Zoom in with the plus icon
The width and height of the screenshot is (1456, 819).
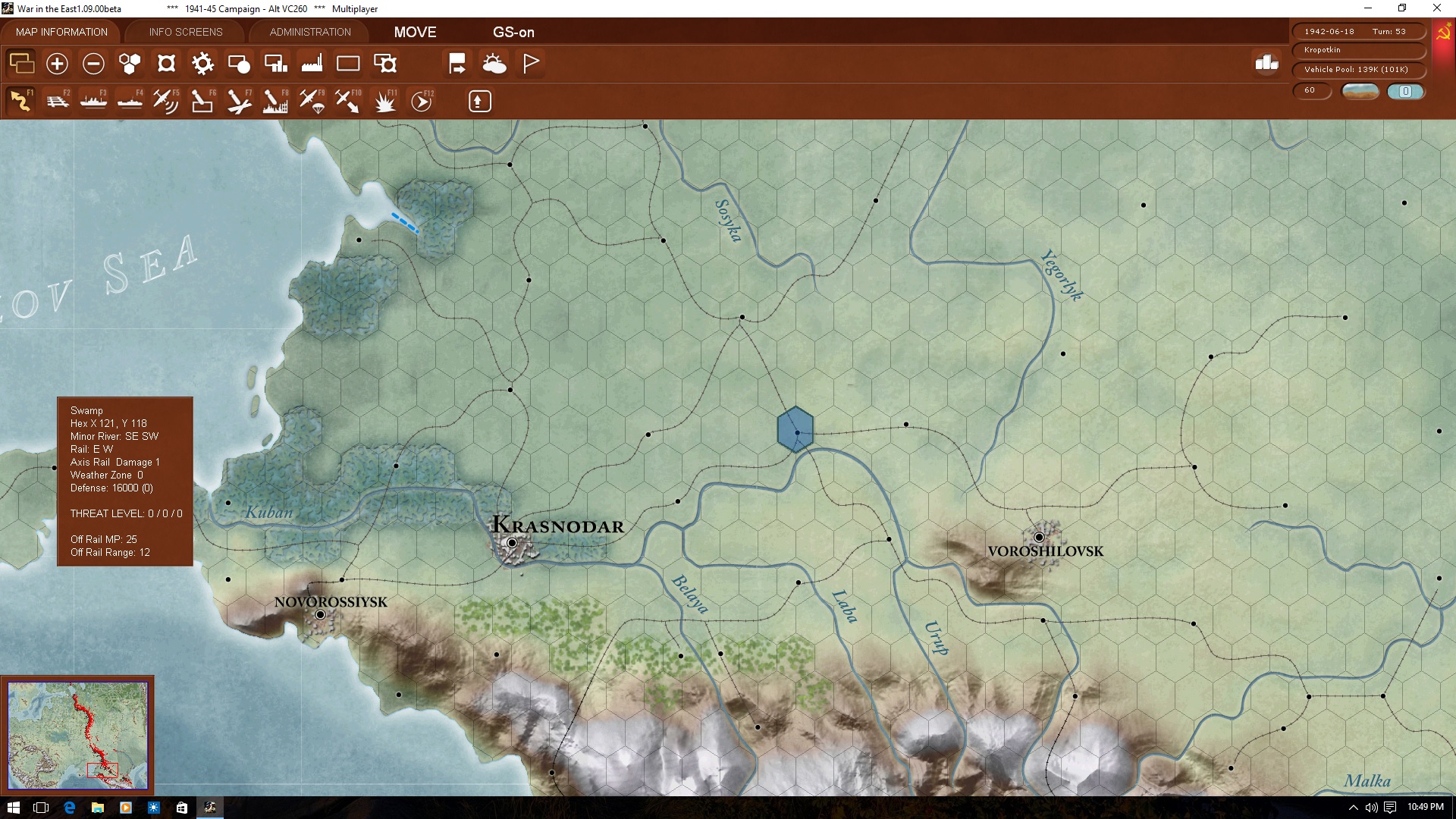pyautogui.click(x=57, y=64)
